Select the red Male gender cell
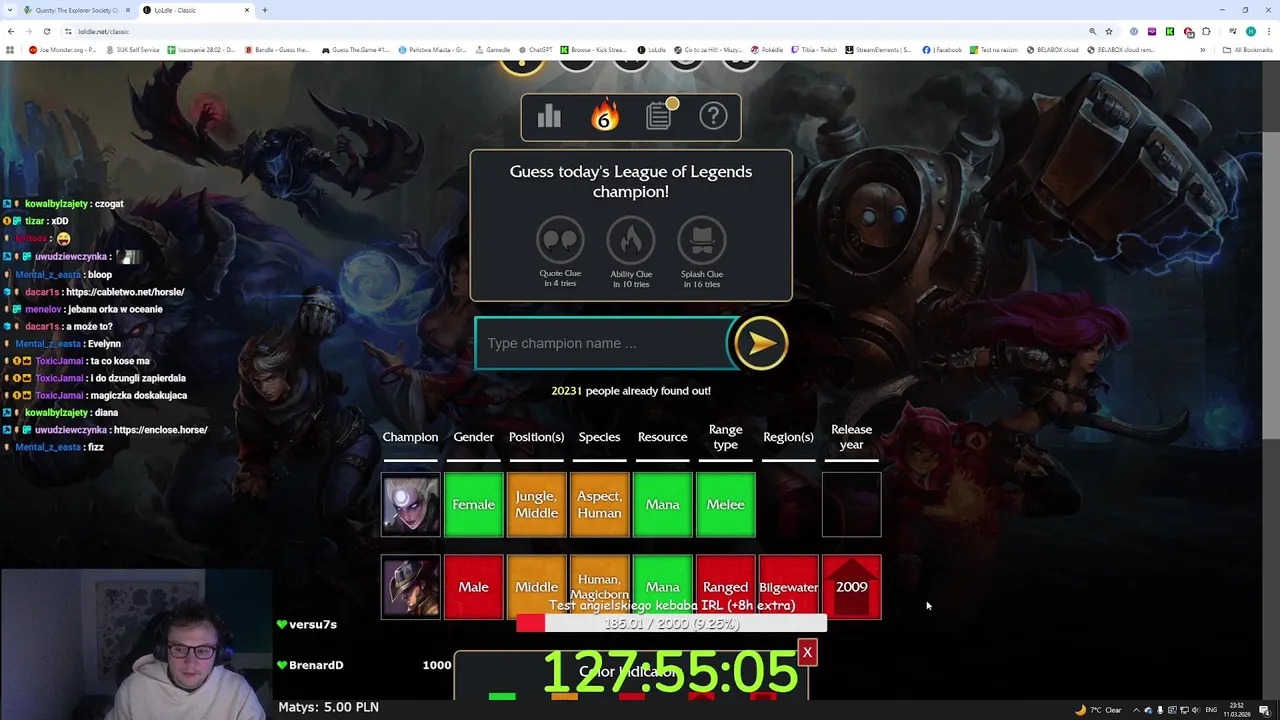The image size is (1280, 720). tap(473, 587)
